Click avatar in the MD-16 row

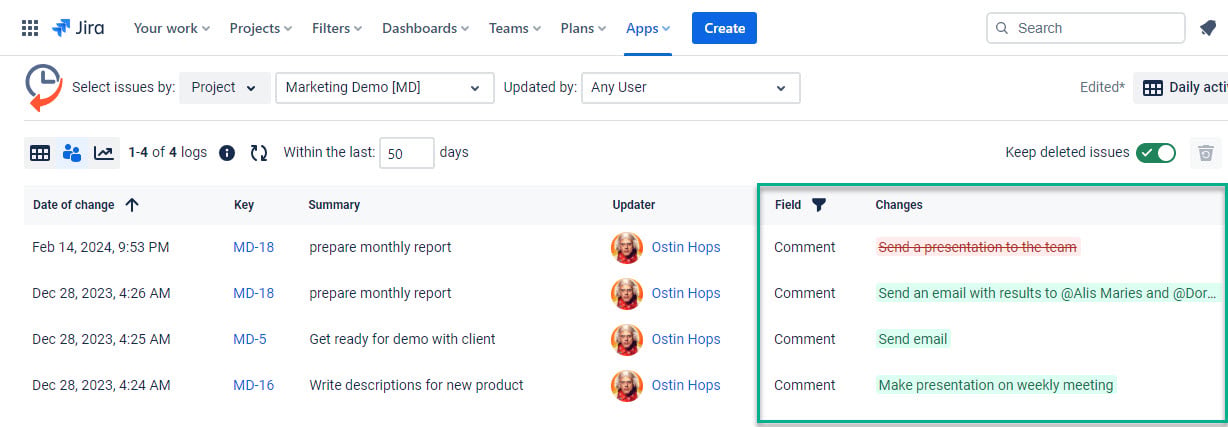pos(627,385)
